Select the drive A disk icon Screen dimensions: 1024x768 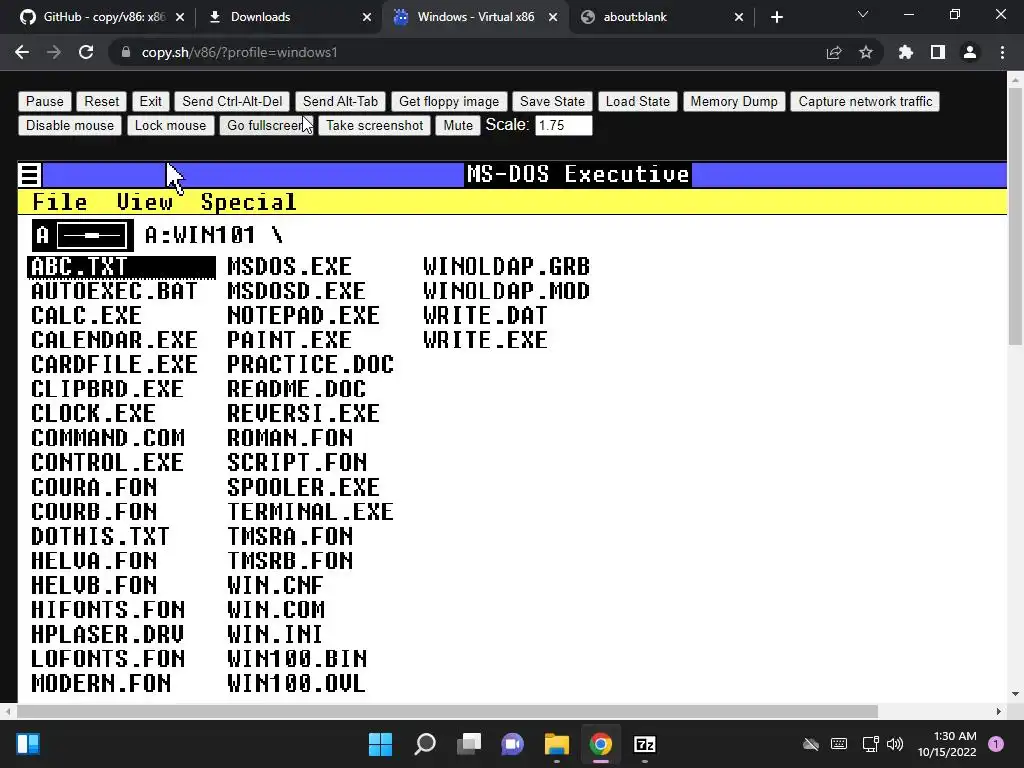coord(83,236)
